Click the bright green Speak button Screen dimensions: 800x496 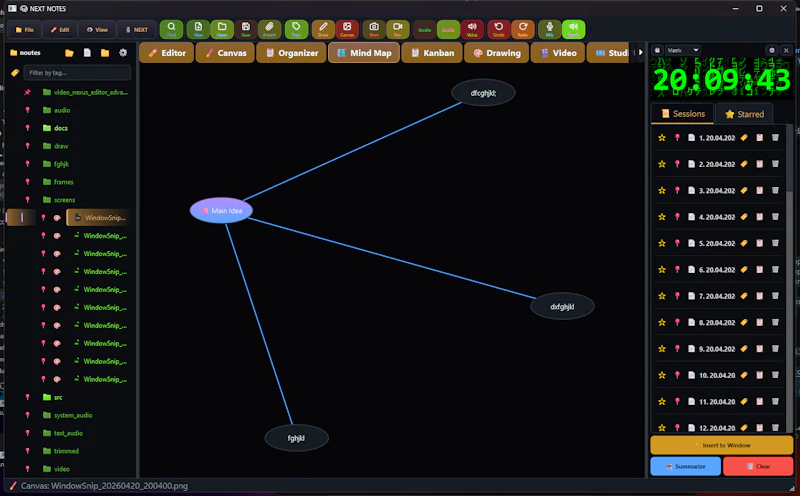tap(573, 29)
